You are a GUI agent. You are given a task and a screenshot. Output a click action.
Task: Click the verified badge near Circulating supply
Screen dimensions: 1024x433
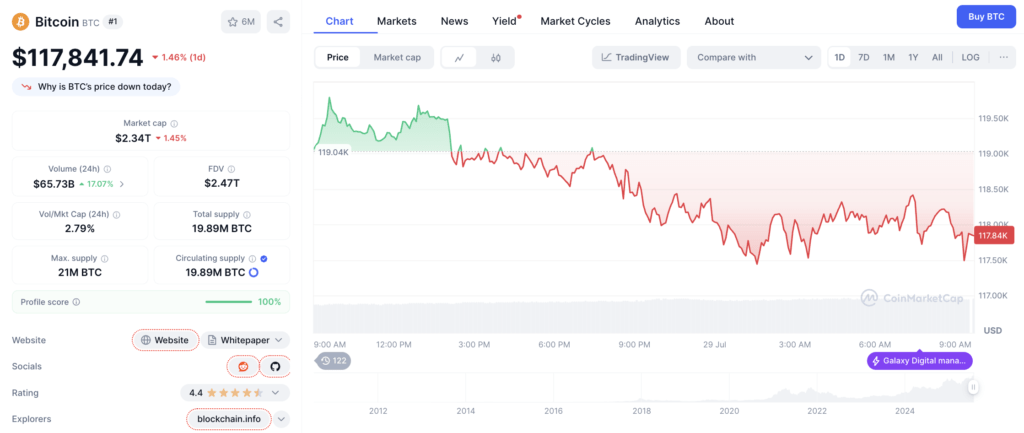click(264, 259)
